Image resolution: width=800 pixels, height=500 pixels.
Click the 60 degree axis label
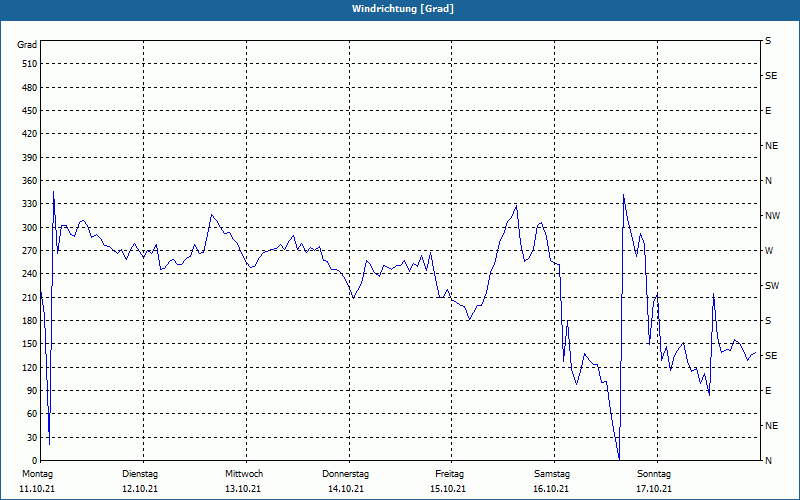coord(32,414)
